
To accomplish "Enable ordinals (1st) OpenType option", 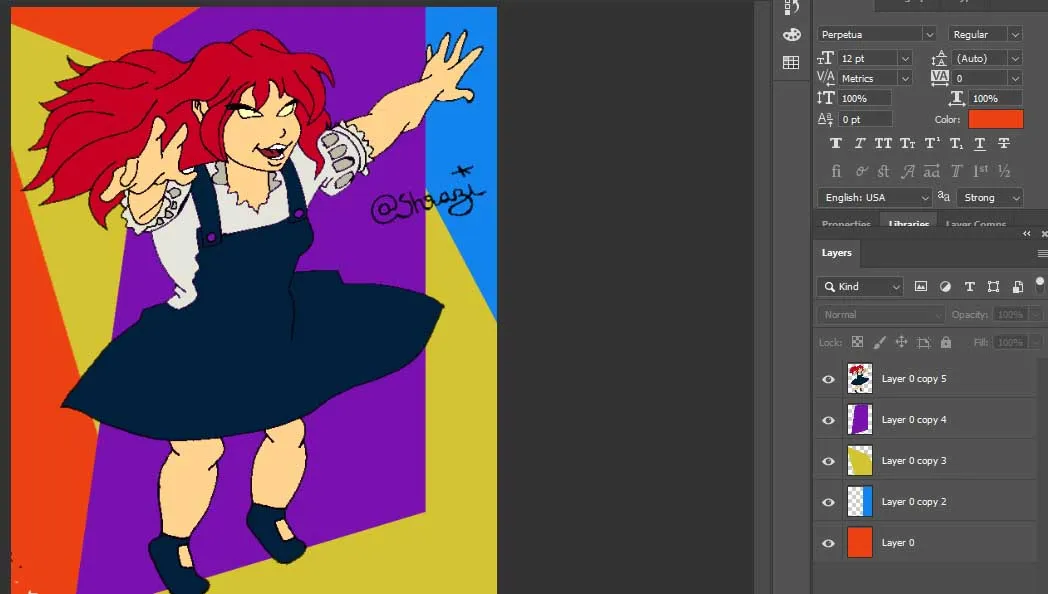I will 980,171.
